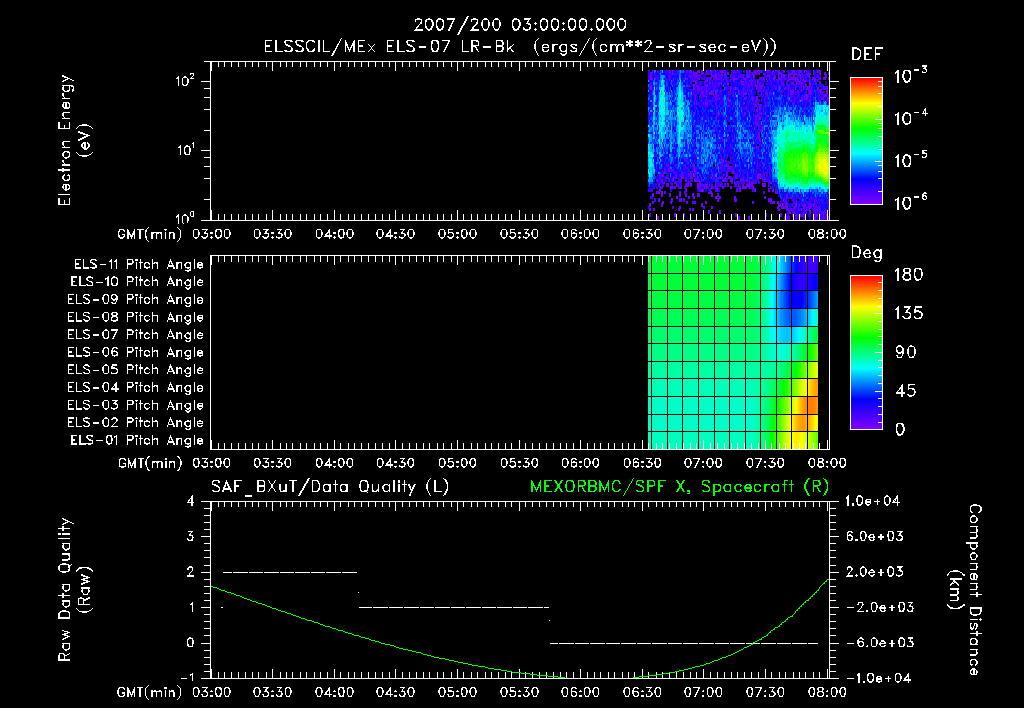
Task: Select the ELS-04 Pitch Angle row label
Action: coord(135,387)
